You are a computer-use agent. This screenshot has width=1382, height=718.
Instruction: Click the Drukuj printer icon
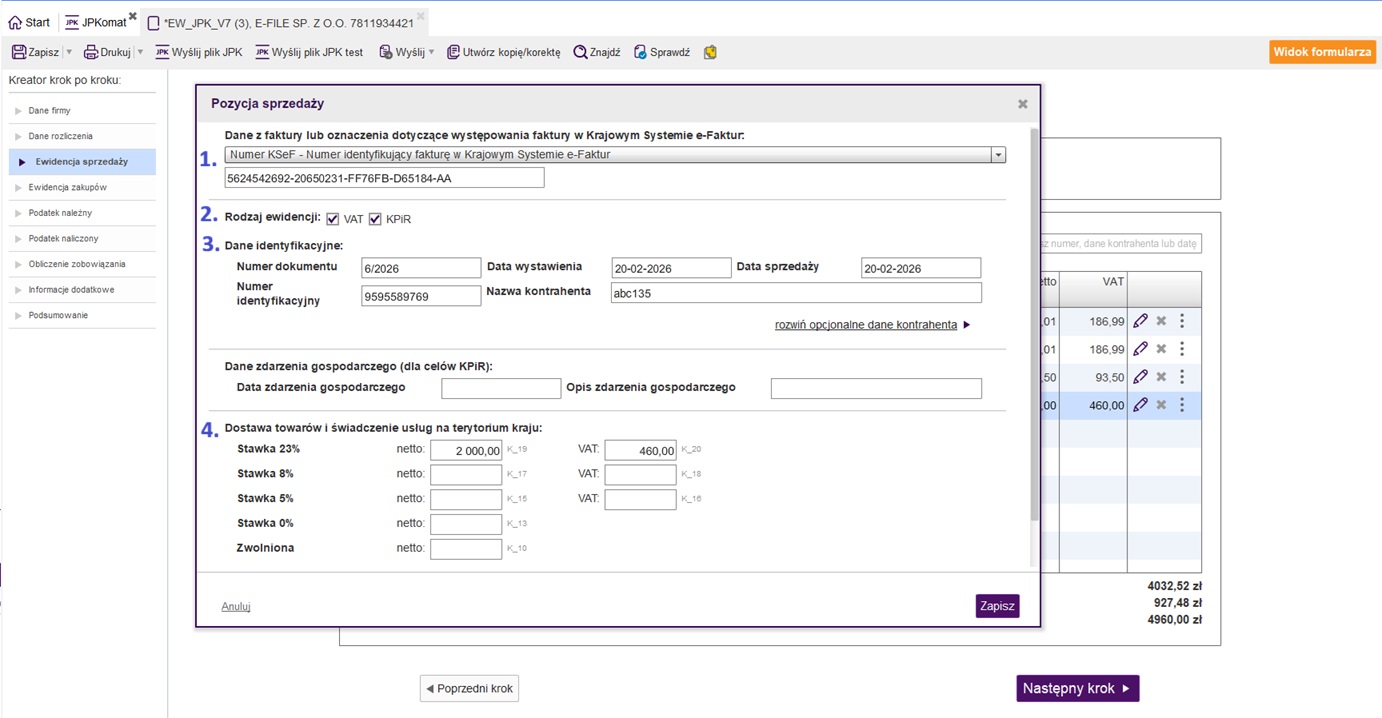click(x=91, y=52)
